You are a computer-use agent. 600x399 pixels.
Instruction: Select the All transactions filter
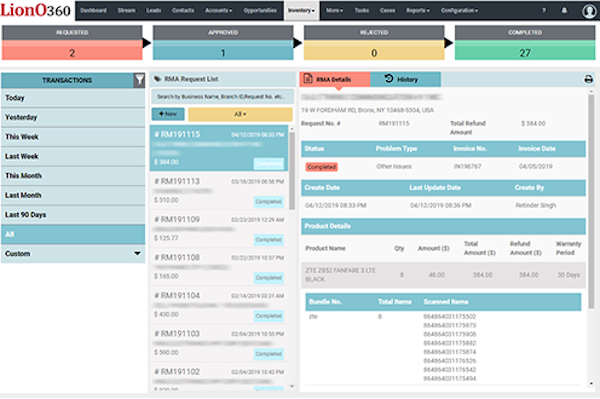coord(73,235)
